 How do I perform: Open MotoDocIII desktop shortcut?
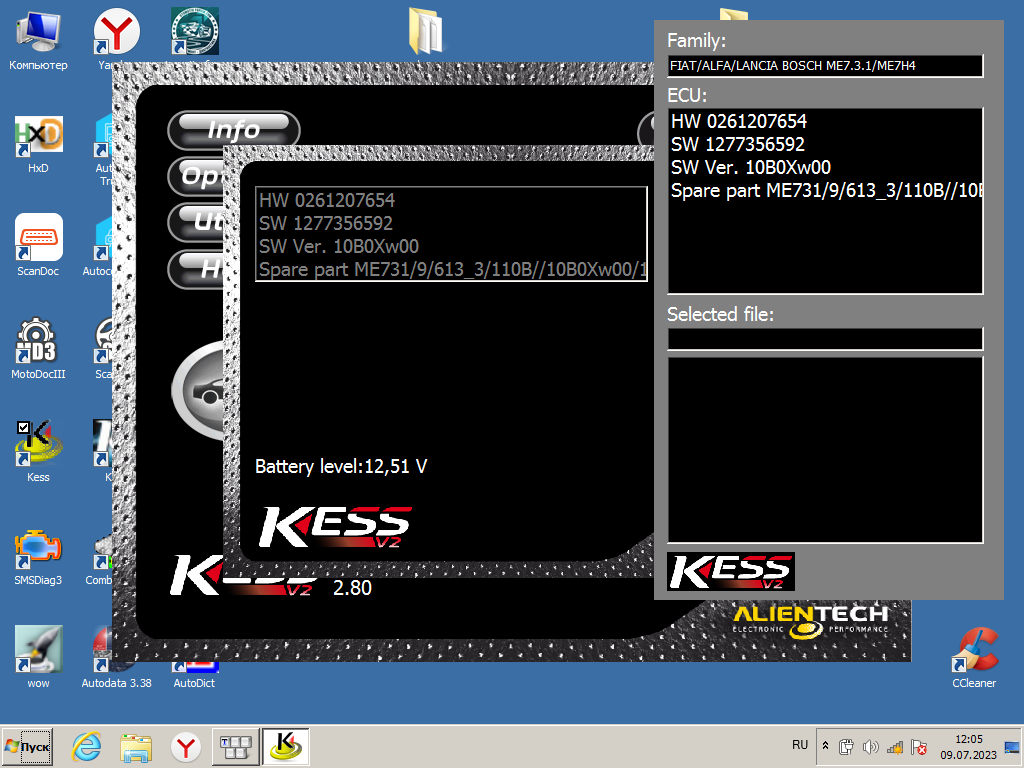[38, 340]
